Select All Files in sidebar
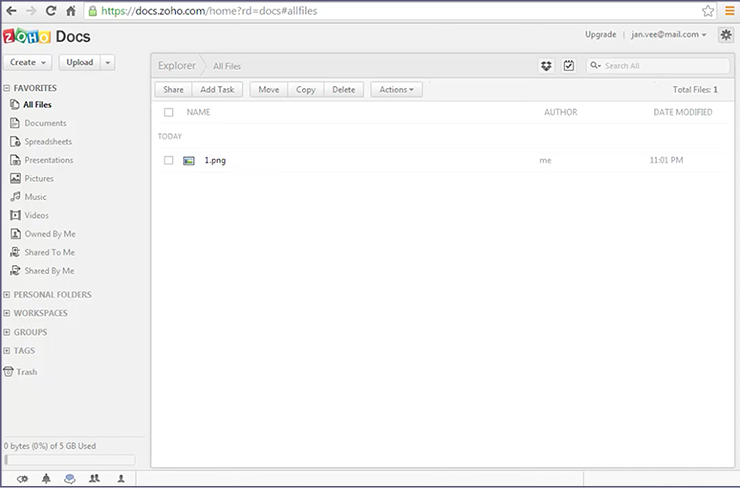 click(x=31, y=105)
